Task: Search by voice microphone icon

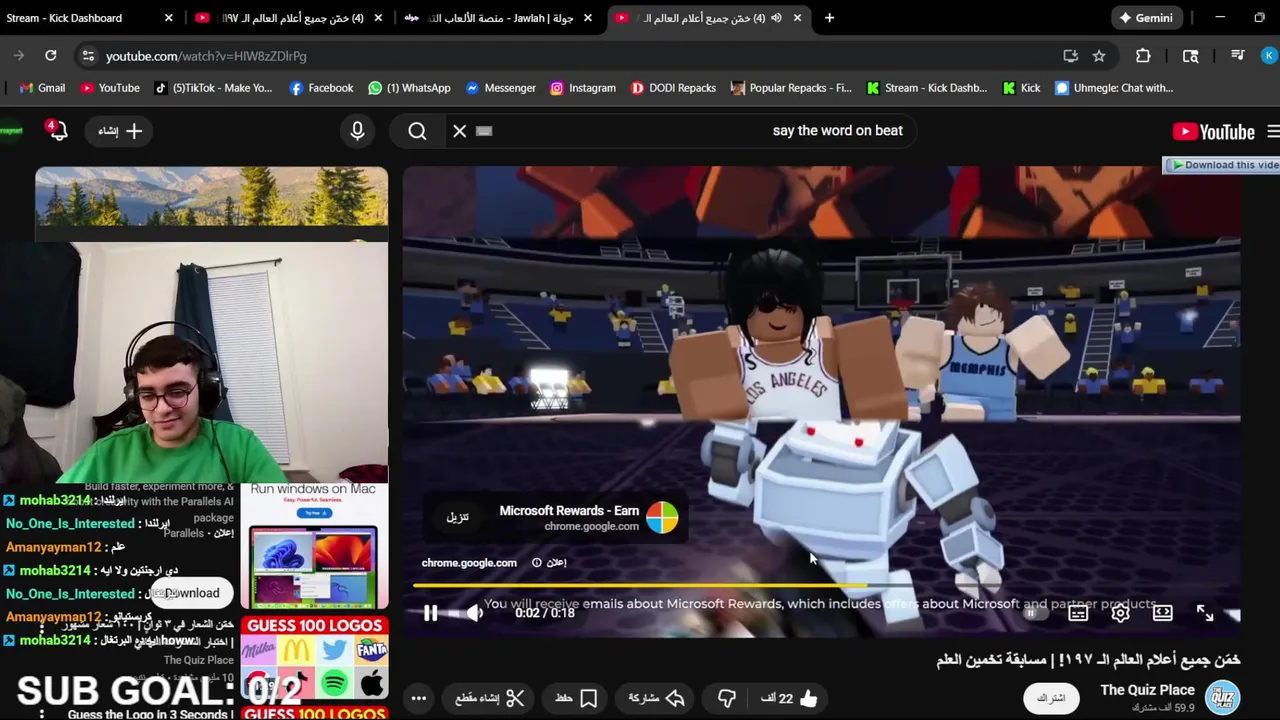Action: coord(357,131)
